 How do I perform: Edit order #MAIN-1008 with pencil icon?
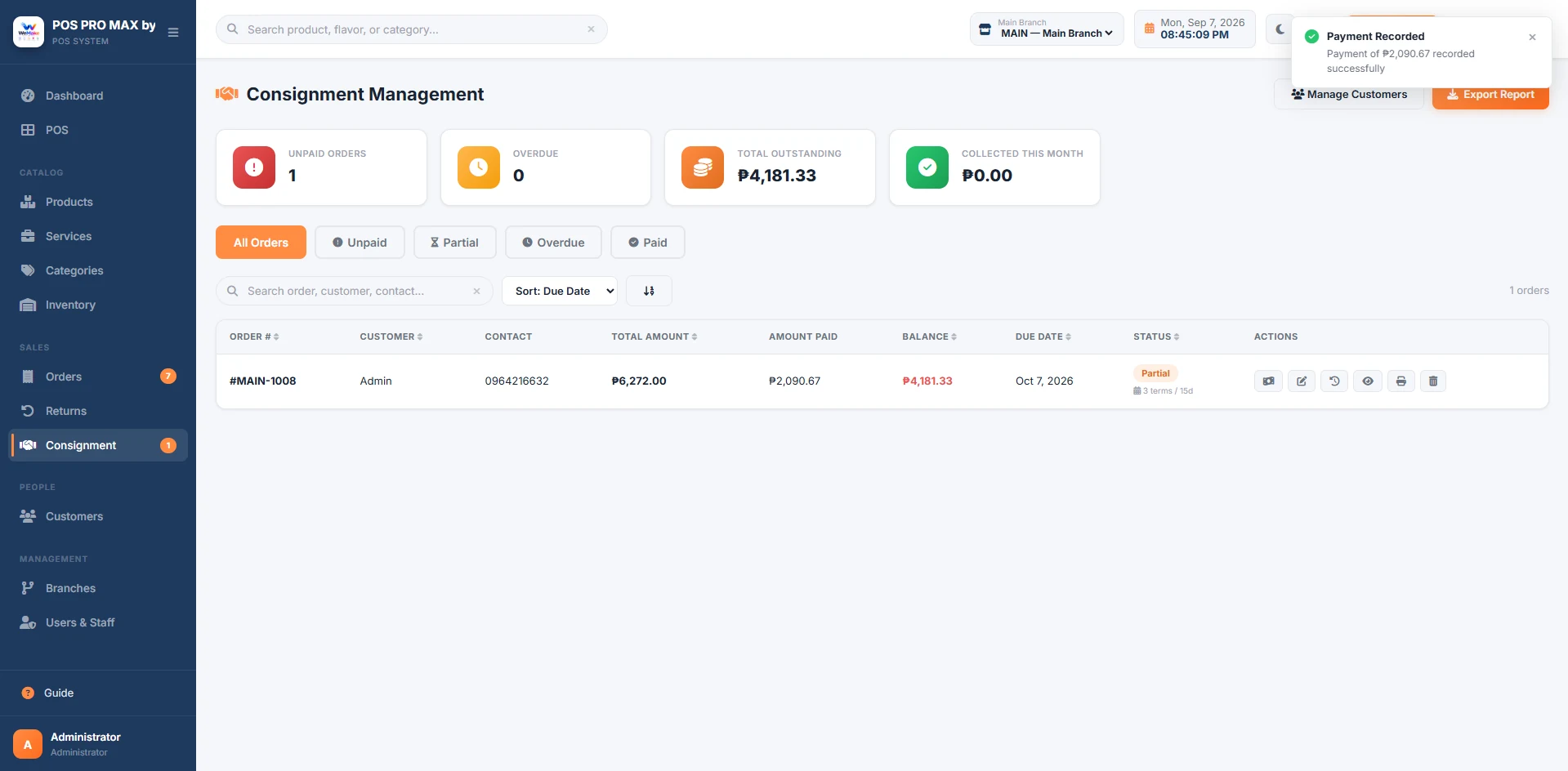(x=1302, y=381)
